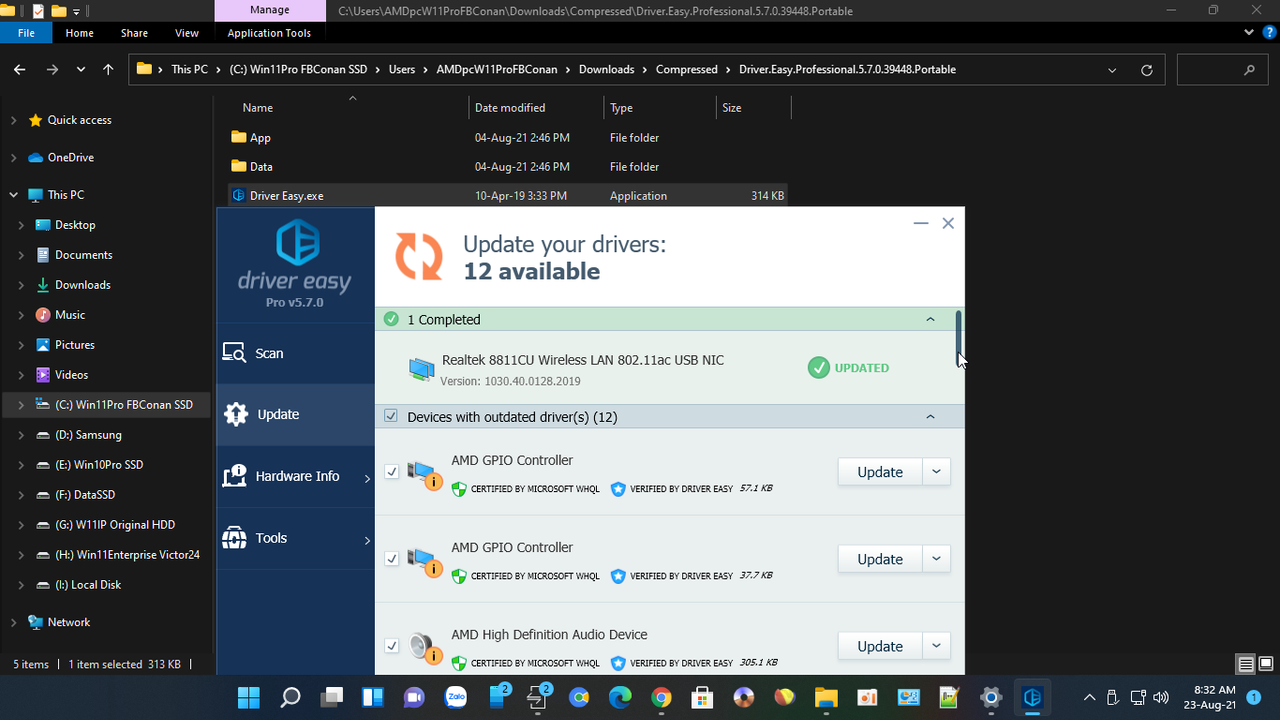Image resolution: width=1280 pixels, height=720 pixels.
Task: Collapse the 'Devices with outdated driver(s)' section
Action: coord(930,416)
